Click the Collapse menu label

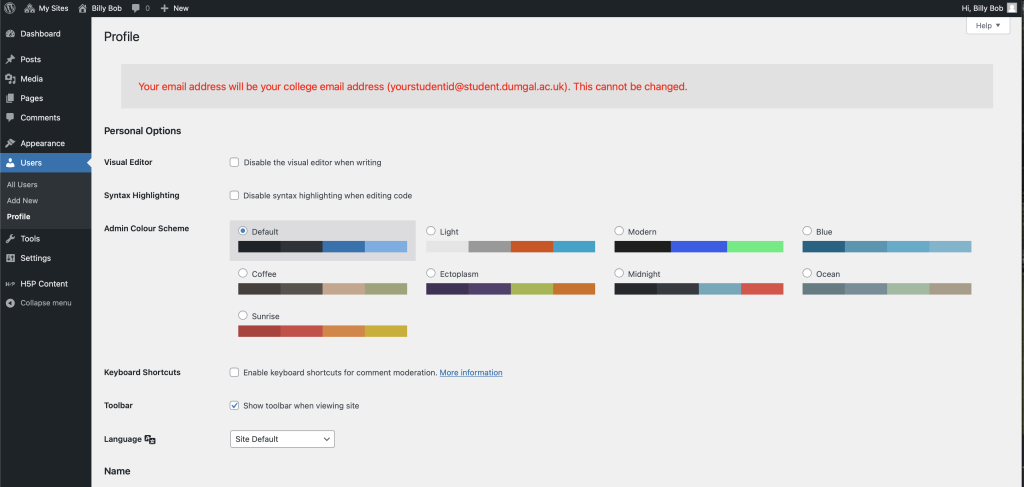pos(46,303)
